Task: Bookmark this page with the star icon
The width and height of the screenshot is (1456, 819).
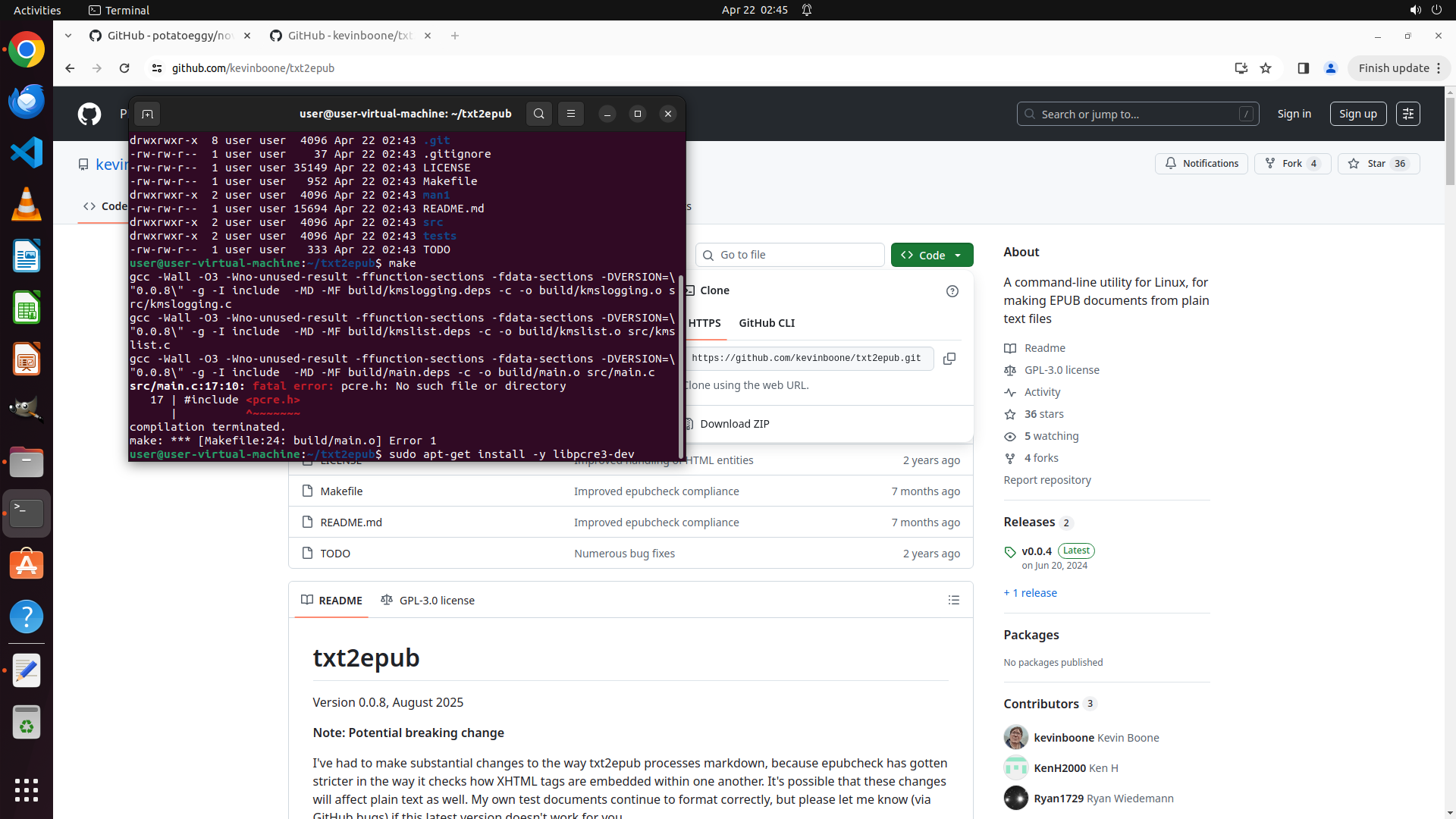Action: pos(1266,68)
